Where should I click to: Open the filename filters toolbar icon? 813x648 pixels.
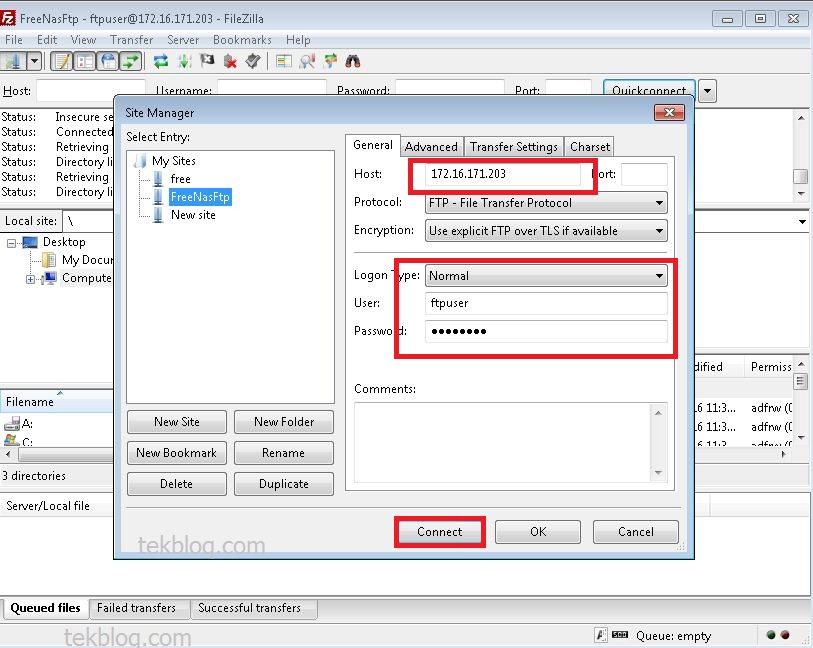tap(283, 61)
